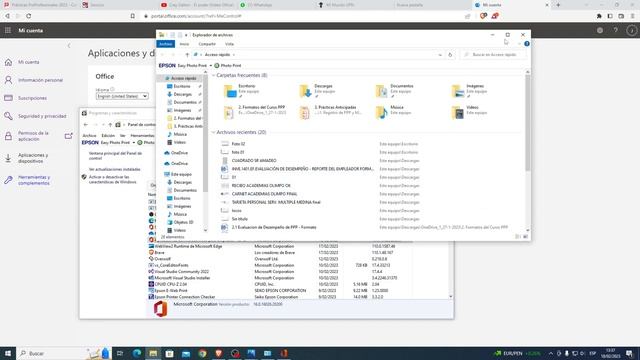Image resolution: width=640 pixels, height=360 pixels.
Task: Go to Permisos de la aplicación
Action: (33, 136)
